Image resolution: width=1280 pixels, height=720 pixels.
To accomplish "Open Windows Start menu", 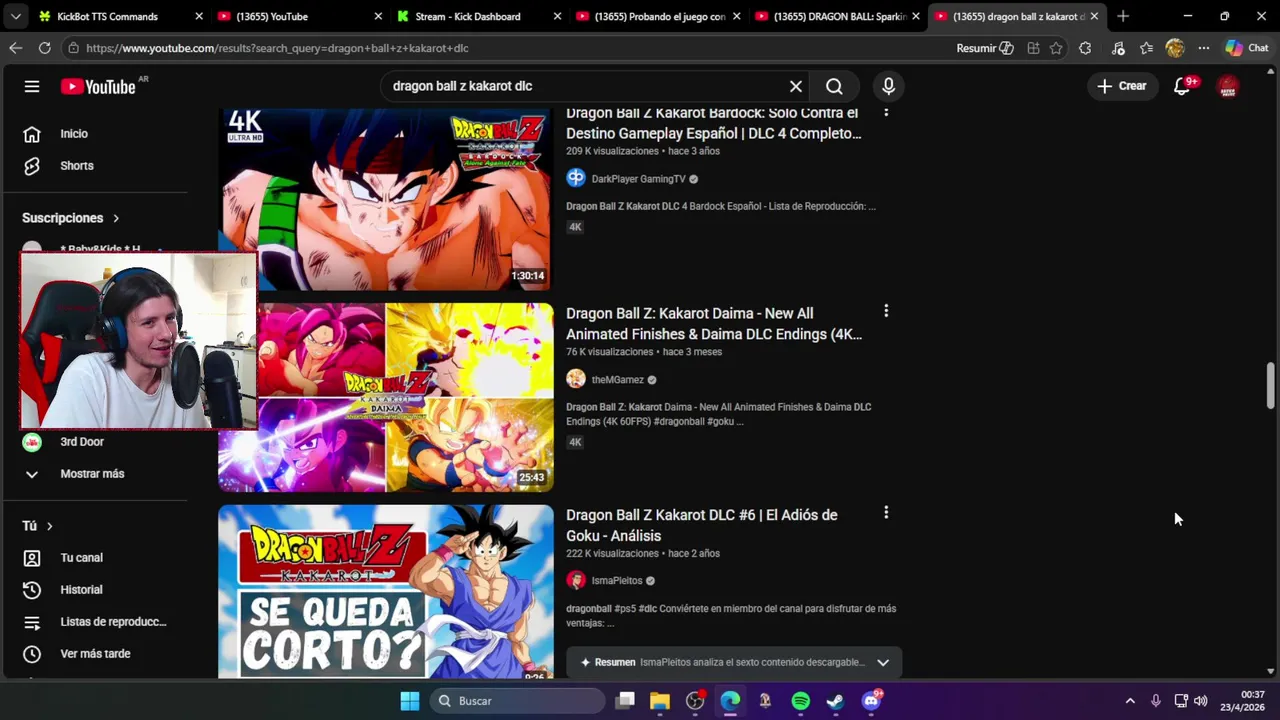I will (410, 701).
